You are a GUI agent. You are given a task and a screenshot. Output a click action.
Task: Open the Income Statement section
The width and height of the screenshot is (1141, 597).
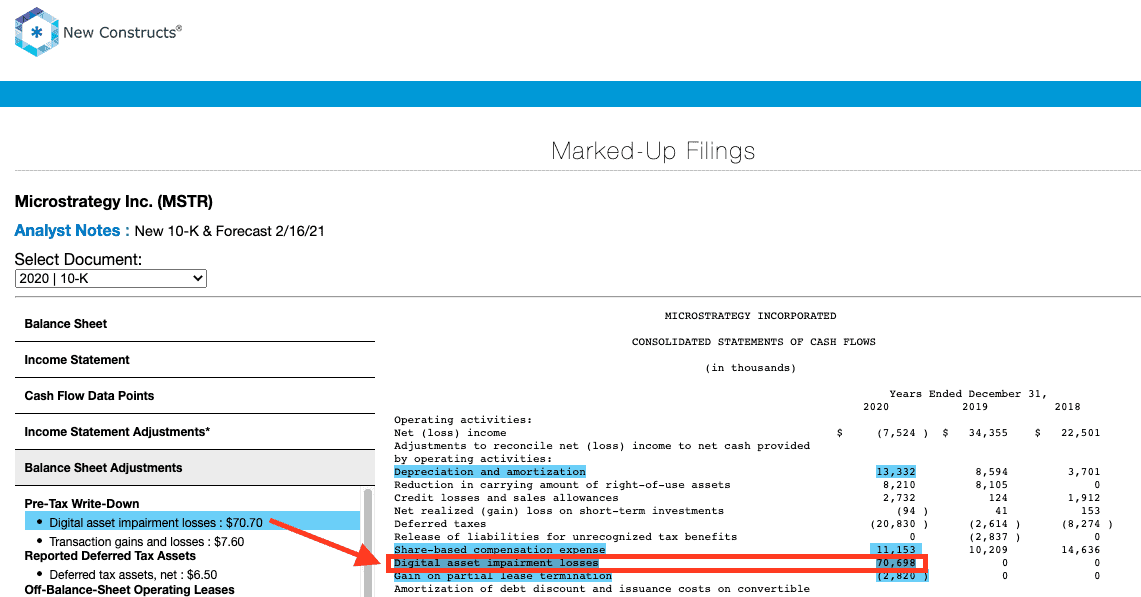(x=77, y=360)
